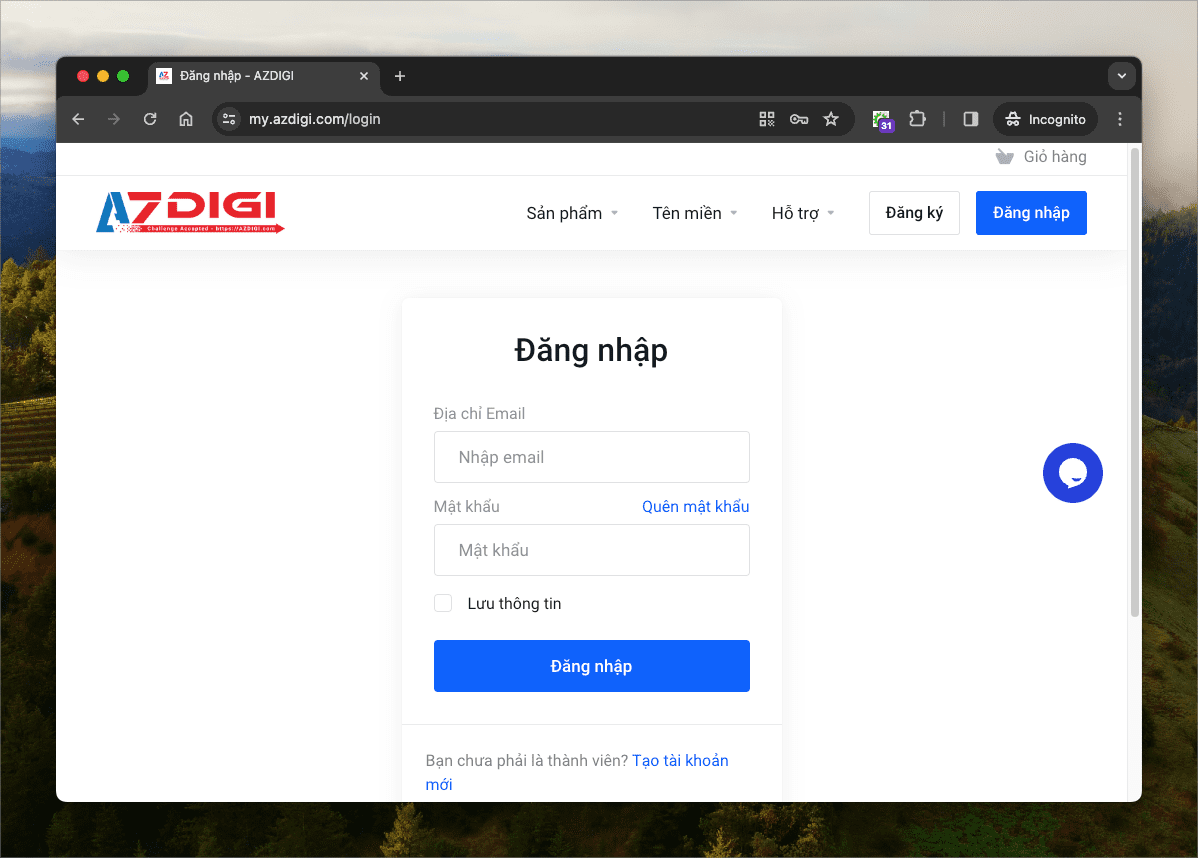This screenshot has width=1198, height=858.
Task: Bookmark this page with the star icon
Action: point(831,119)
